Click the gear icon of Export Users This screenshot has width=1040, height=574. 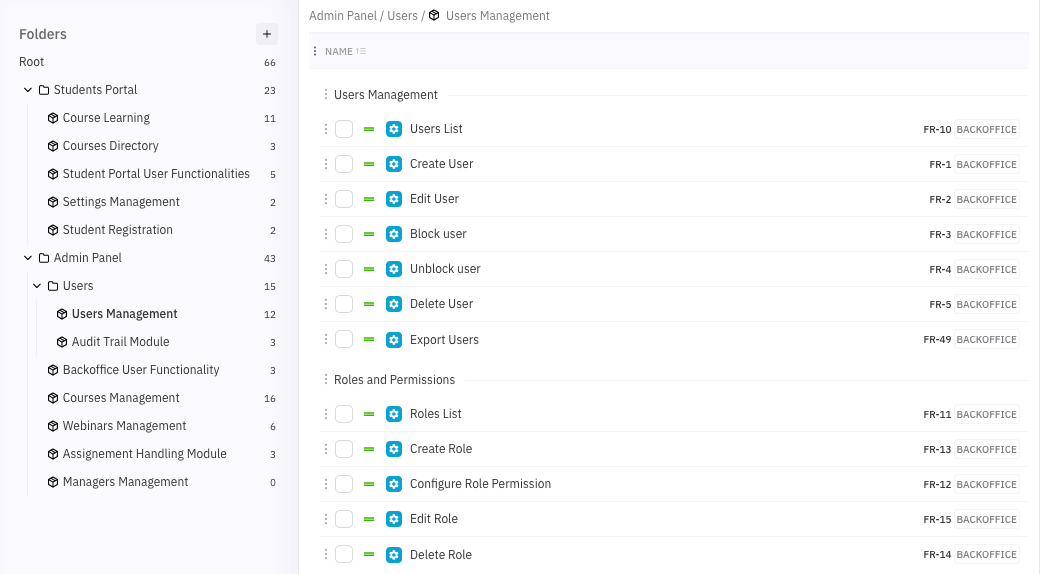pos(394,340)
